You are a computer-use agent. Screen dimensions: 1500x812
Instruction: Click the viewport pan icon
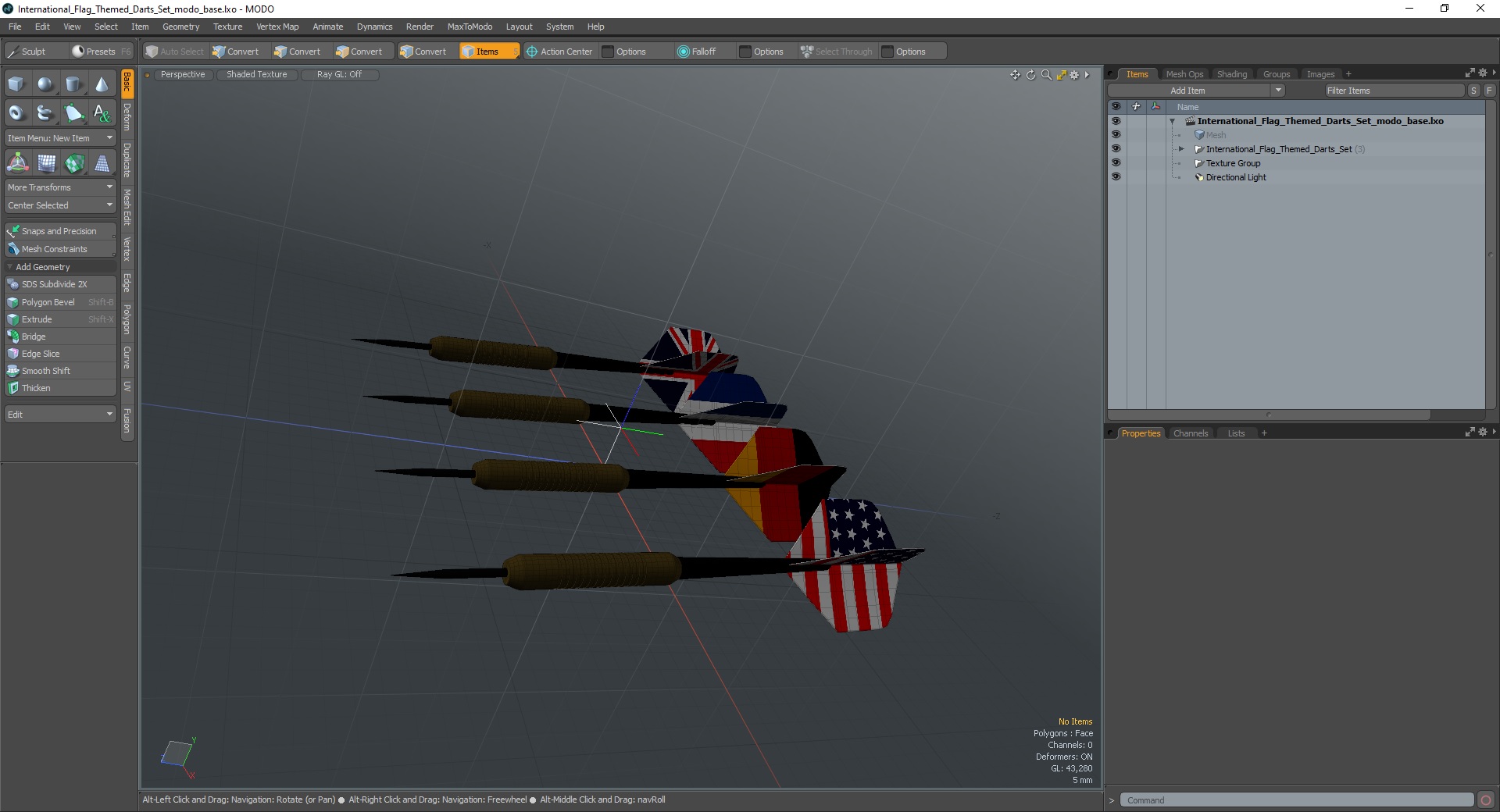point(1015,75)
